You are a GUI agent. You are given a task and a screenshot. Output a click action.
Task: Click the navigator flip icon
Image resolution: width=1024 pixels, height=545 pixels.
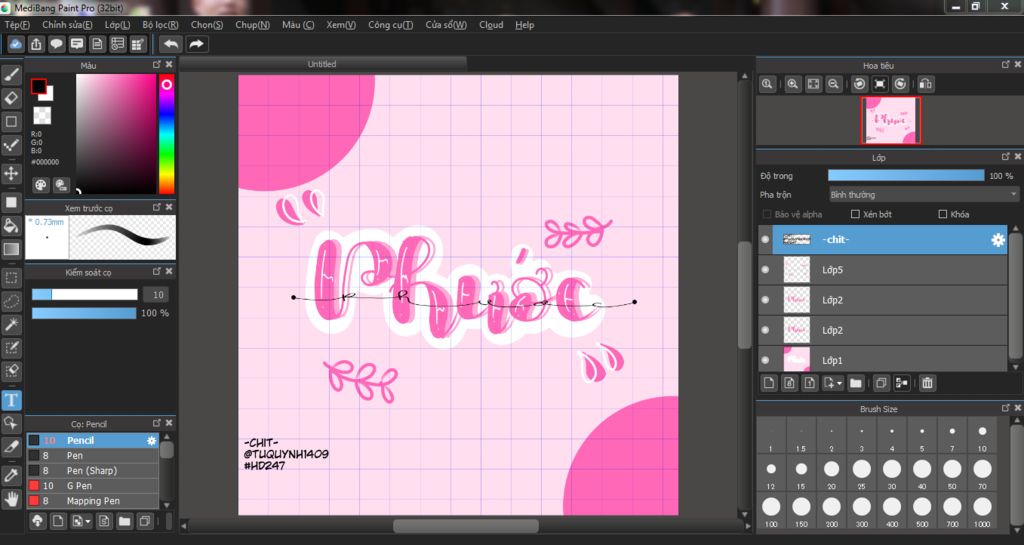point(925,84)
